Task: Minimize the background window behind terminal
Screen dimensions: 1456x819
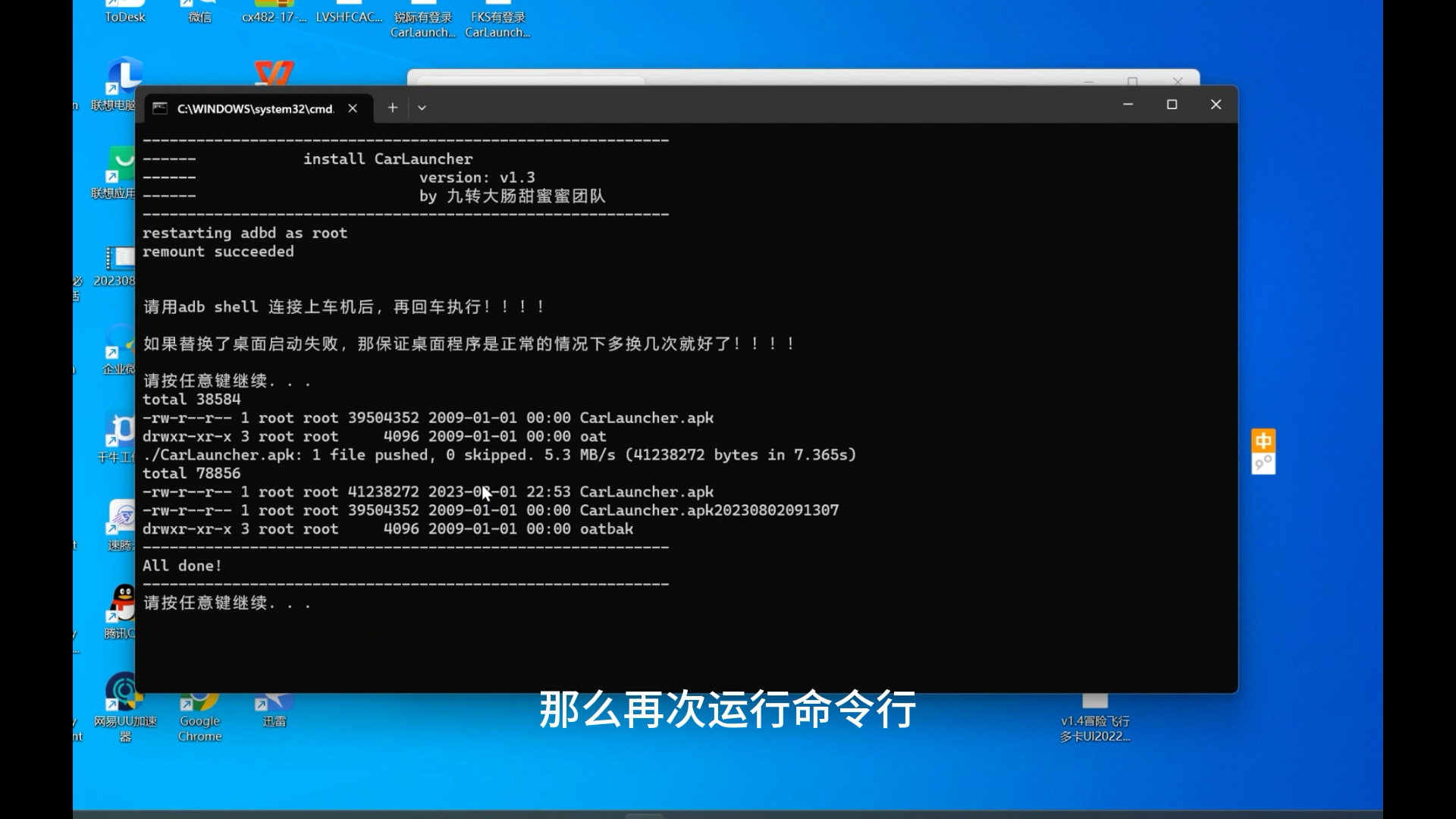Action: 1089,80
